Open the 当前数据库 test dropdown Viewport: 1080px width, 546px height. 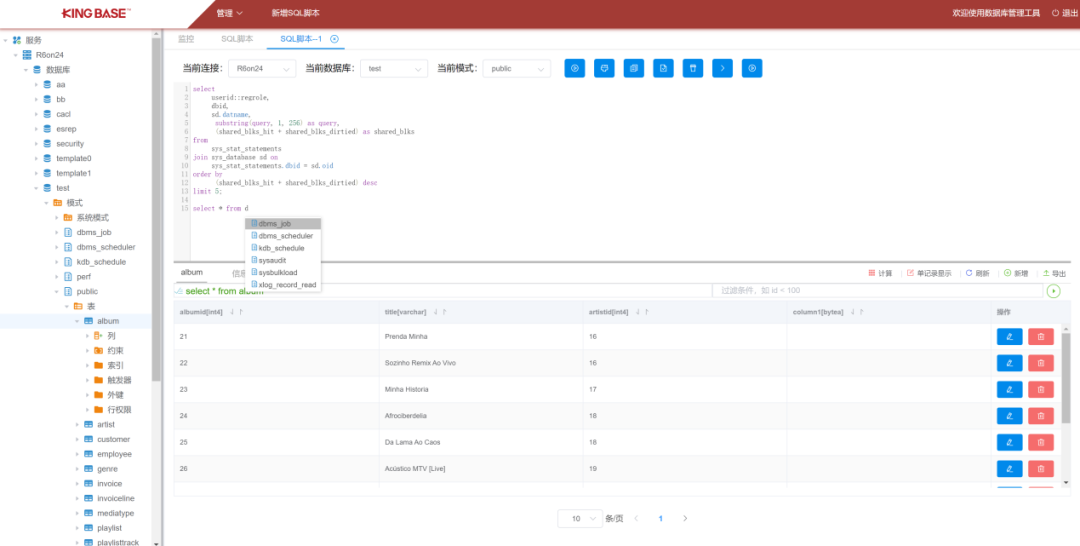[x=394, y=68]
